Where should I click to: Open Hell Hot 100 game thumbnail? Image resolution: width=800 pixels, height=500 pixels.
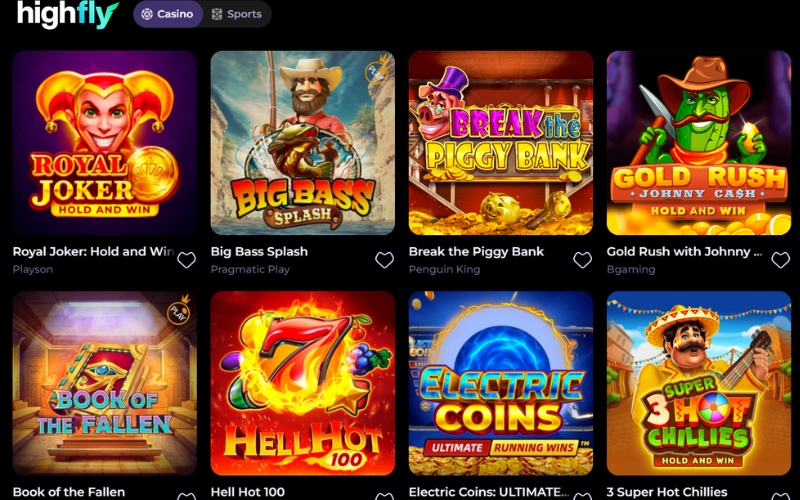pyautogui.click(x=302, y=383)
